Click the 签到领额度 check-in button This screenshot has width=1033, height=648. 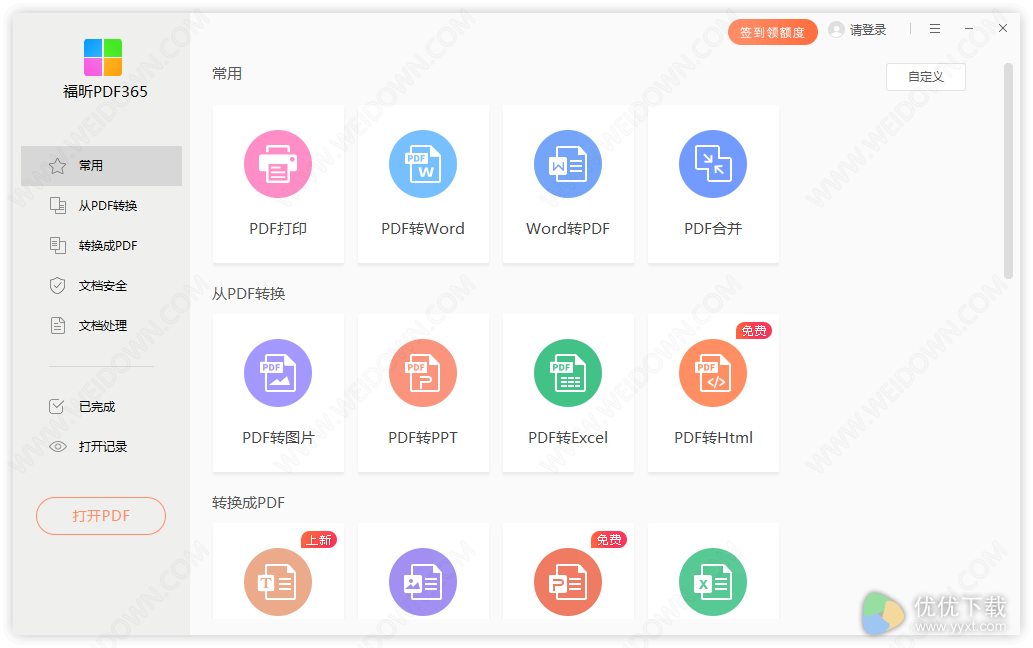773,32
